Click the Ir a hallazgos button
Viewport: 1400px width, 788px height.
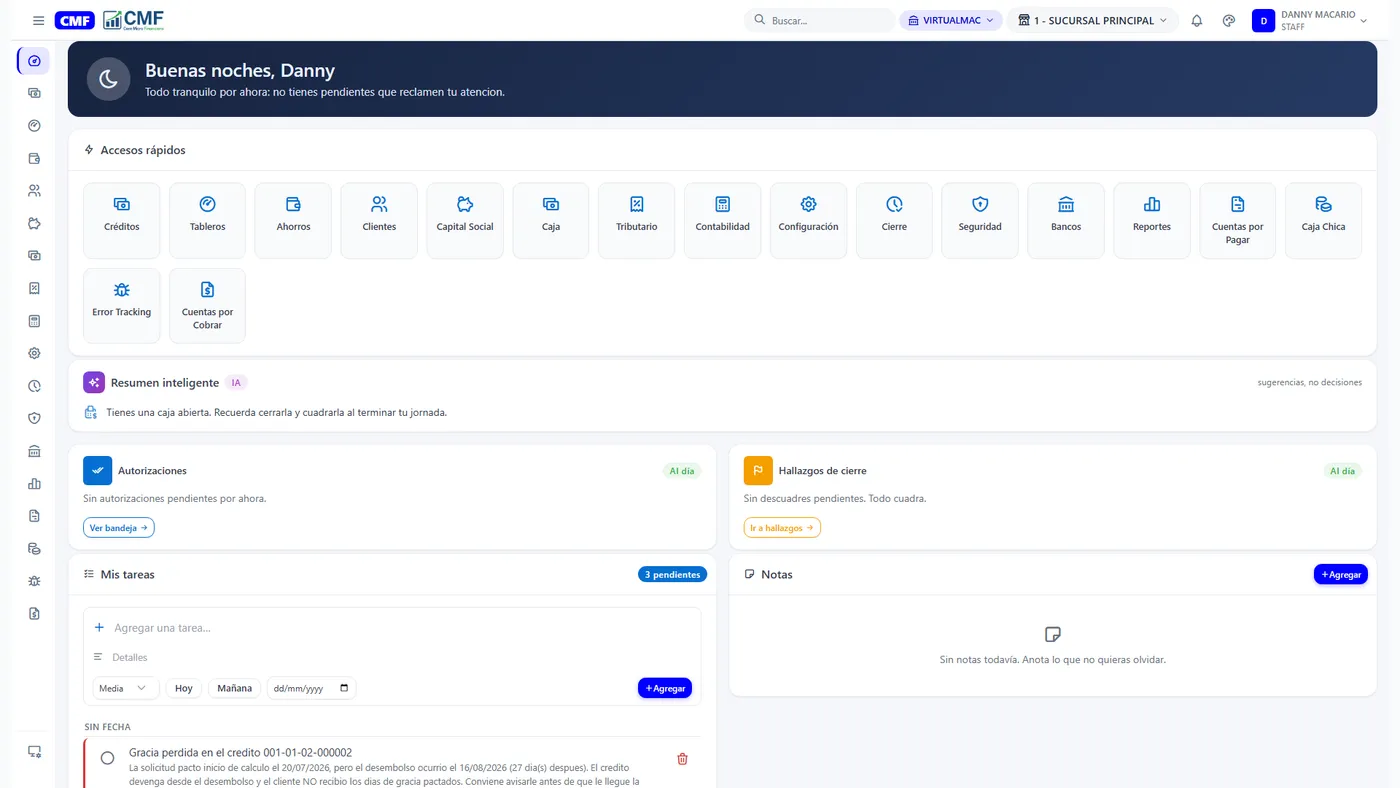point(782,527)
